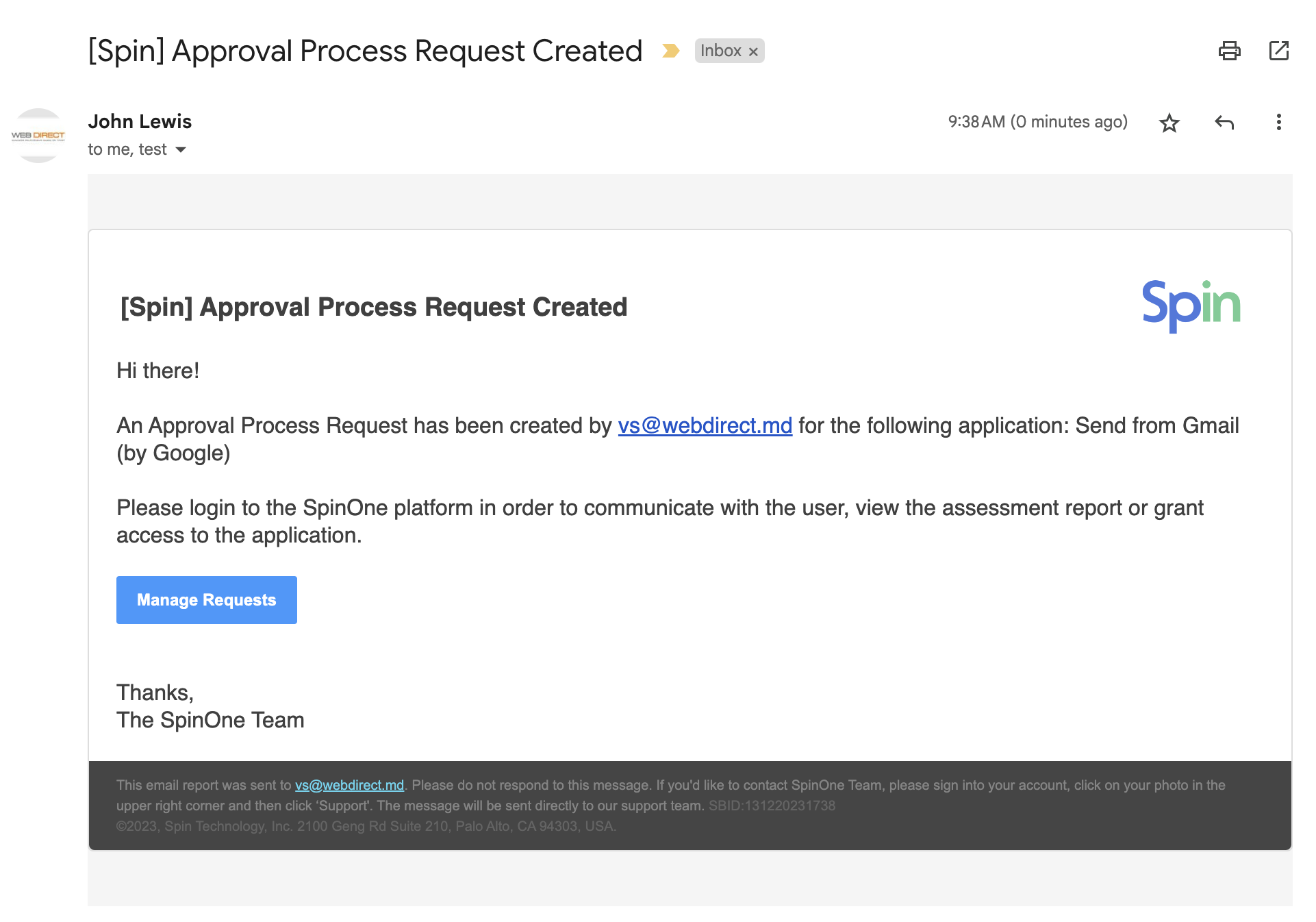Click the email subject title at top

365,51
